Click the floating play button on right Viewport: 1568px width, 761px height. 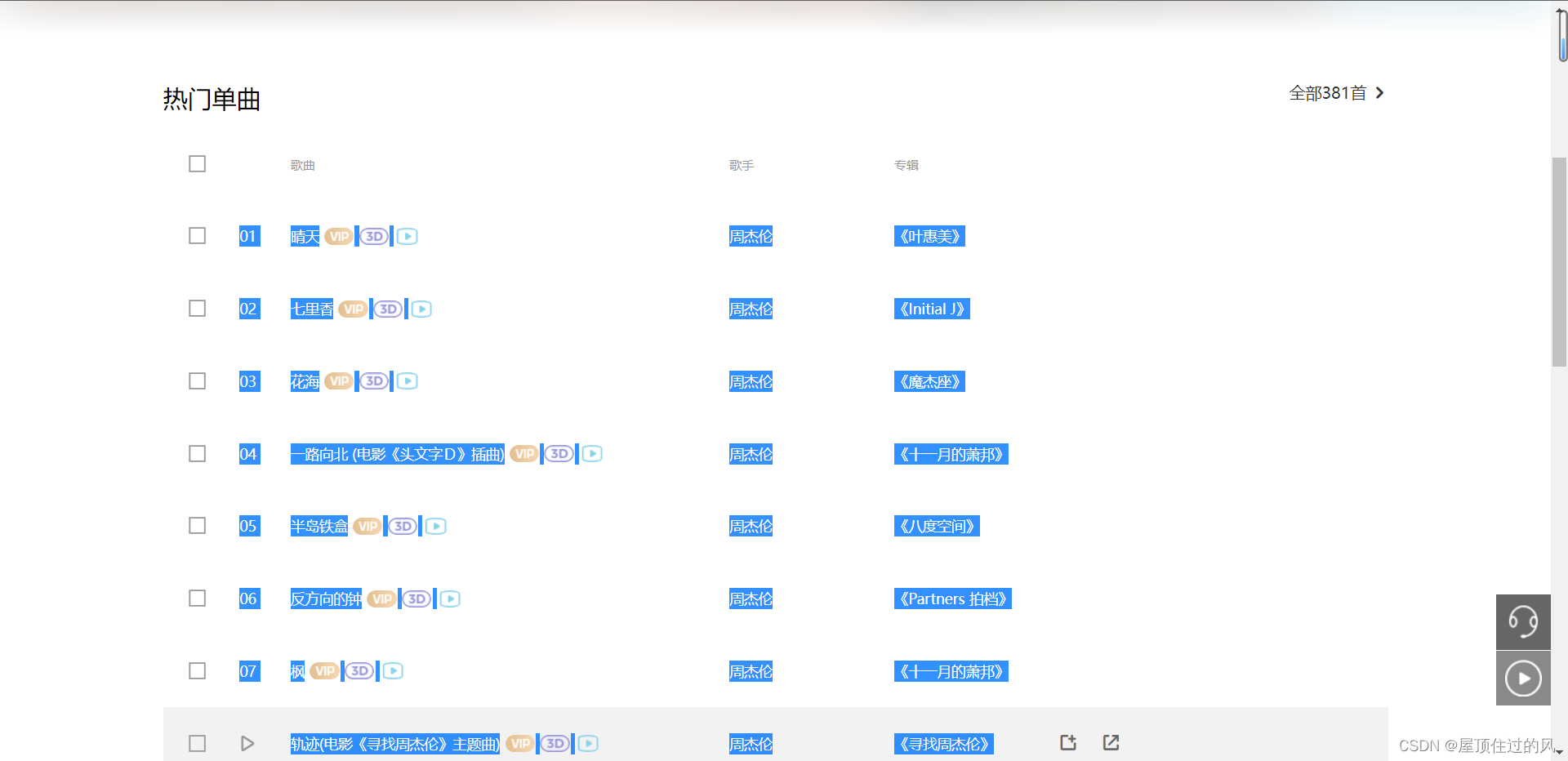[x=1523, y=679]
